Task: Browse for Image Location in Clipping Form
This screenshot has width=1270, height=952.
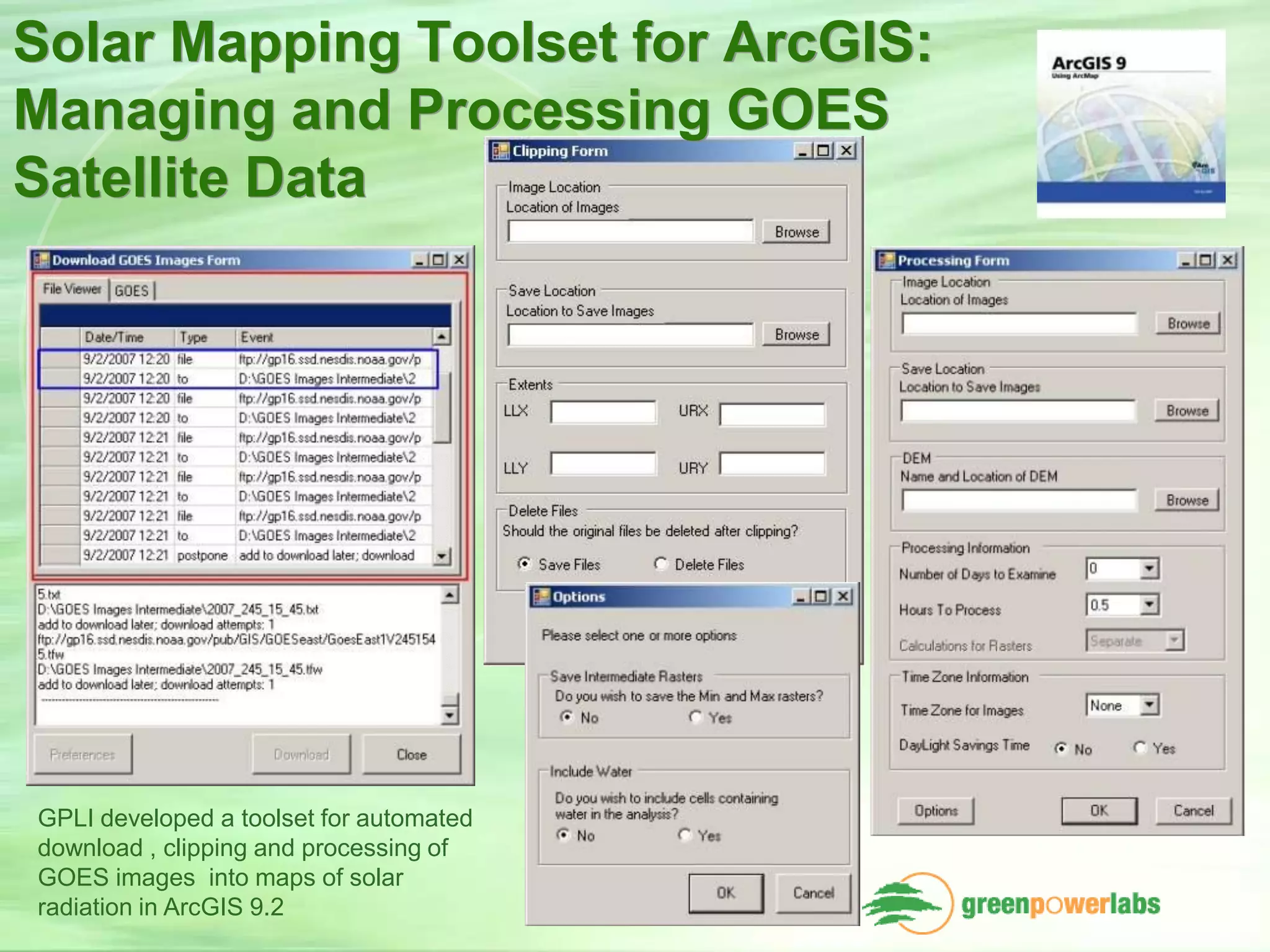Action: coord(796,232)
